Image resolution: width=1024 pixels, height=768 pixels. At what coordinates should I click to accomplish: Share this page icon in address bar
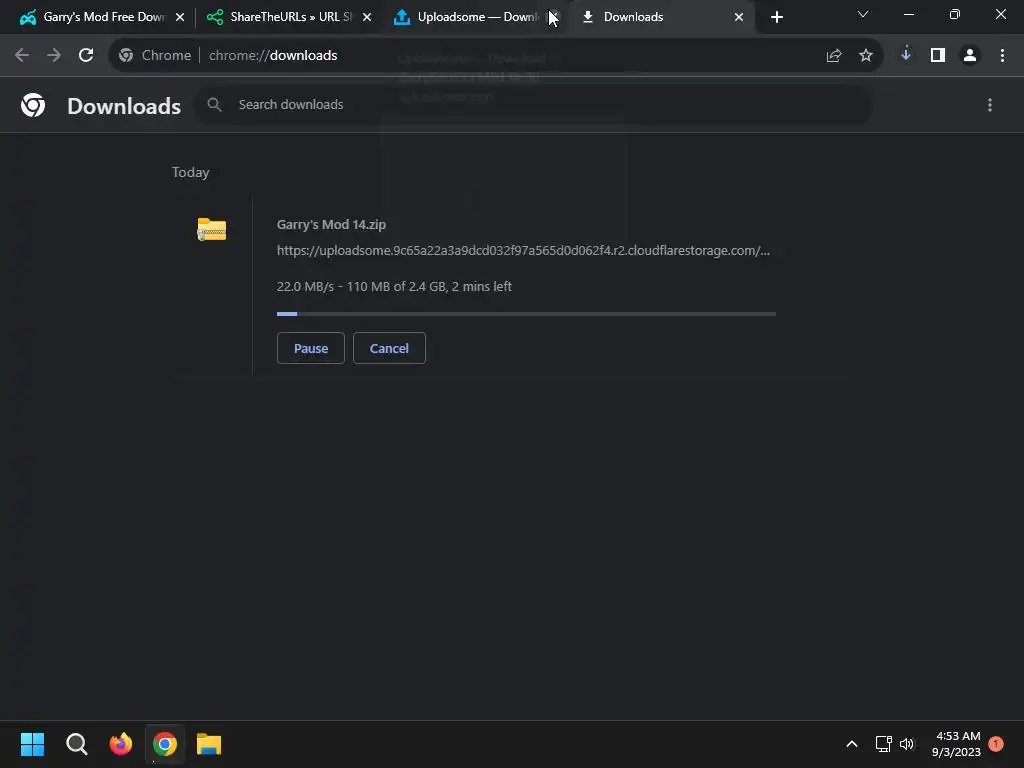(834, 56)
